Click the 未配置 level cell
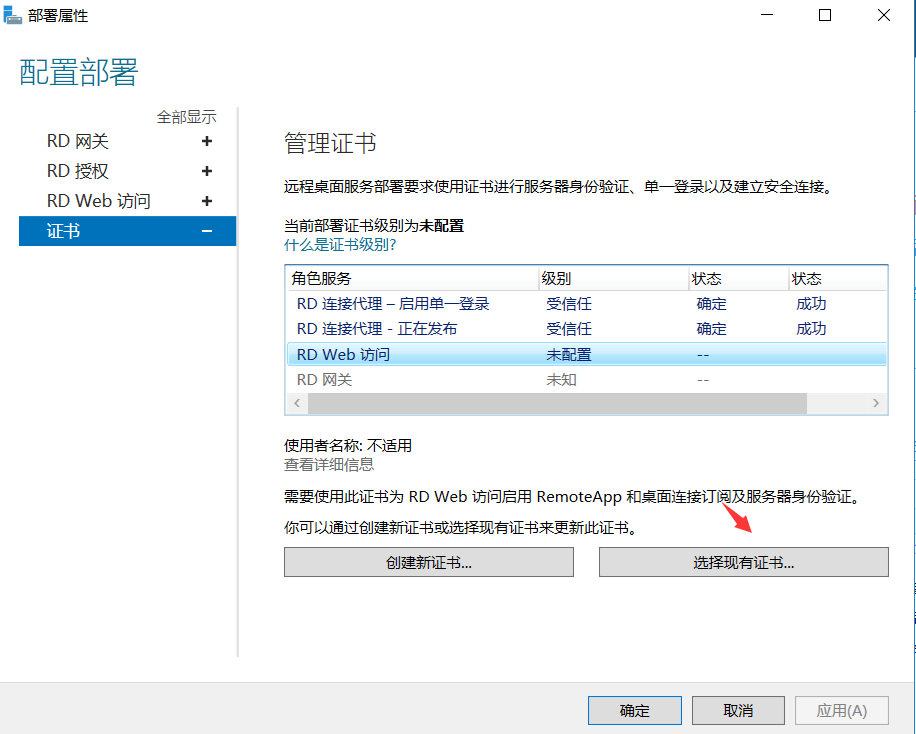This screenshot has width=916, height=734. [568, 354]
